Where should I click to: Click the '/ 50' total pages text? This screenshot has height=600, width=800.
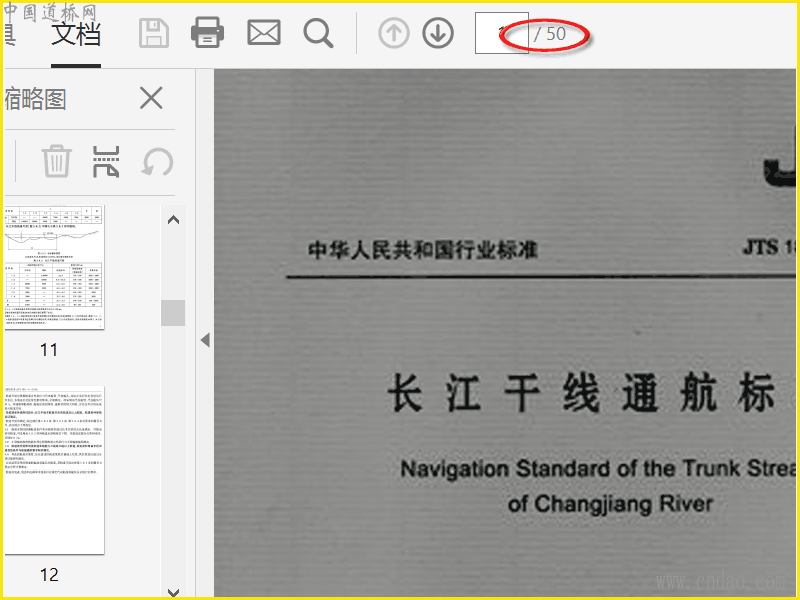pyautogui.click(x=550, y=34)
